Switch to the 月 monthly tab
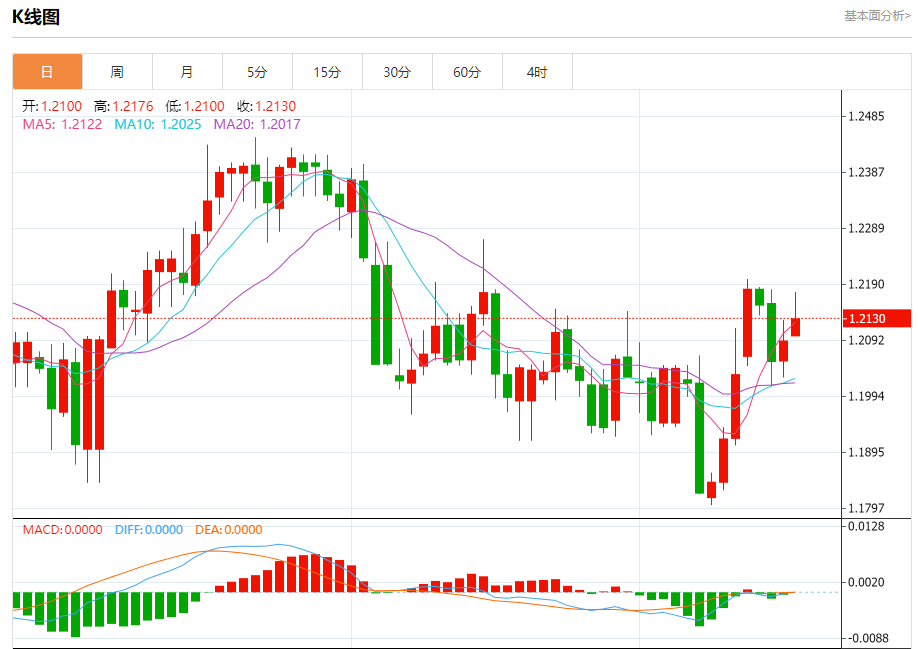918x649 pixels. tap(187, 72)
